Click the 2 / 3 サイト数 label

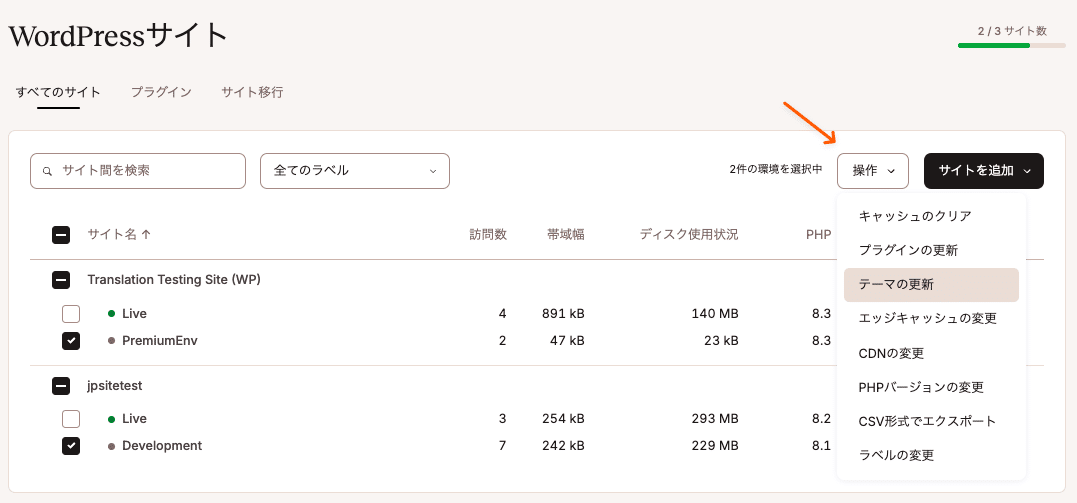click(x=1012, y=32)
